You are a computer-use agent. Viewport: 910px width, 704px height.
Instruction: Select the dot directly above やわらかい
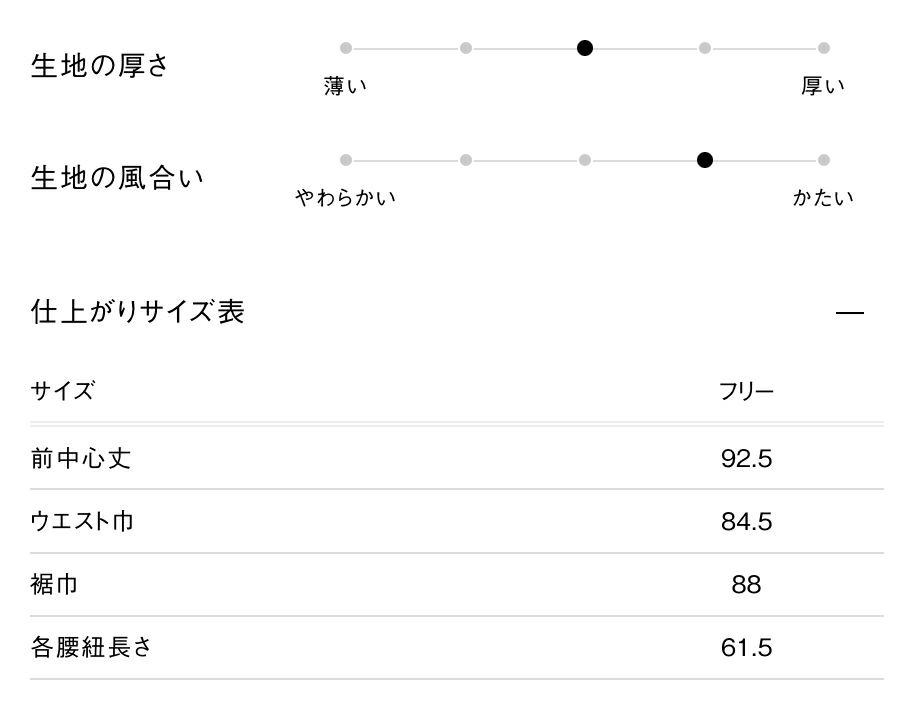(346, 160)
